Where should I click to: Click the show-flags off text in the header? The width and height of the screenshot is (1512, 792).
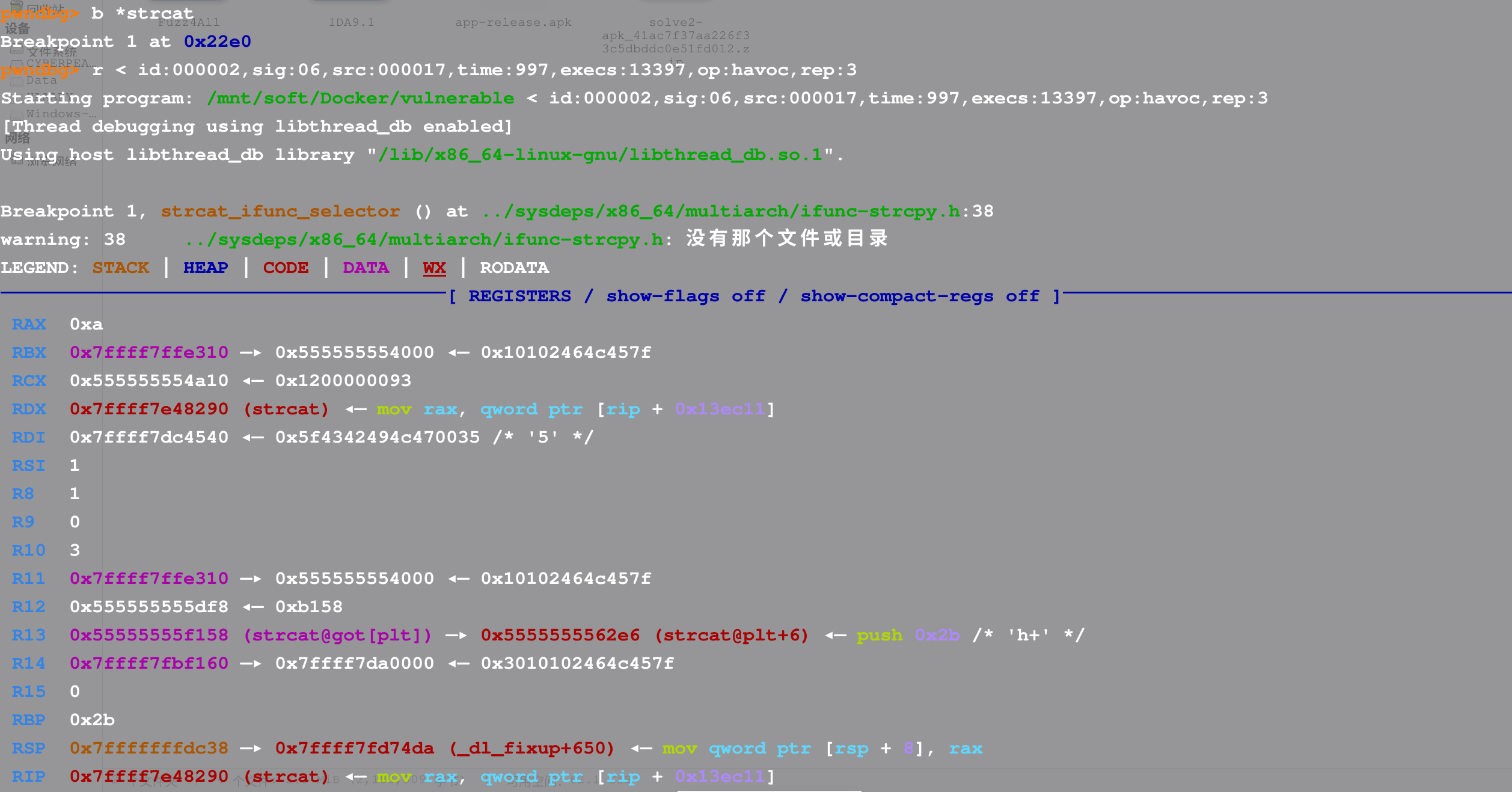[685, 296]
